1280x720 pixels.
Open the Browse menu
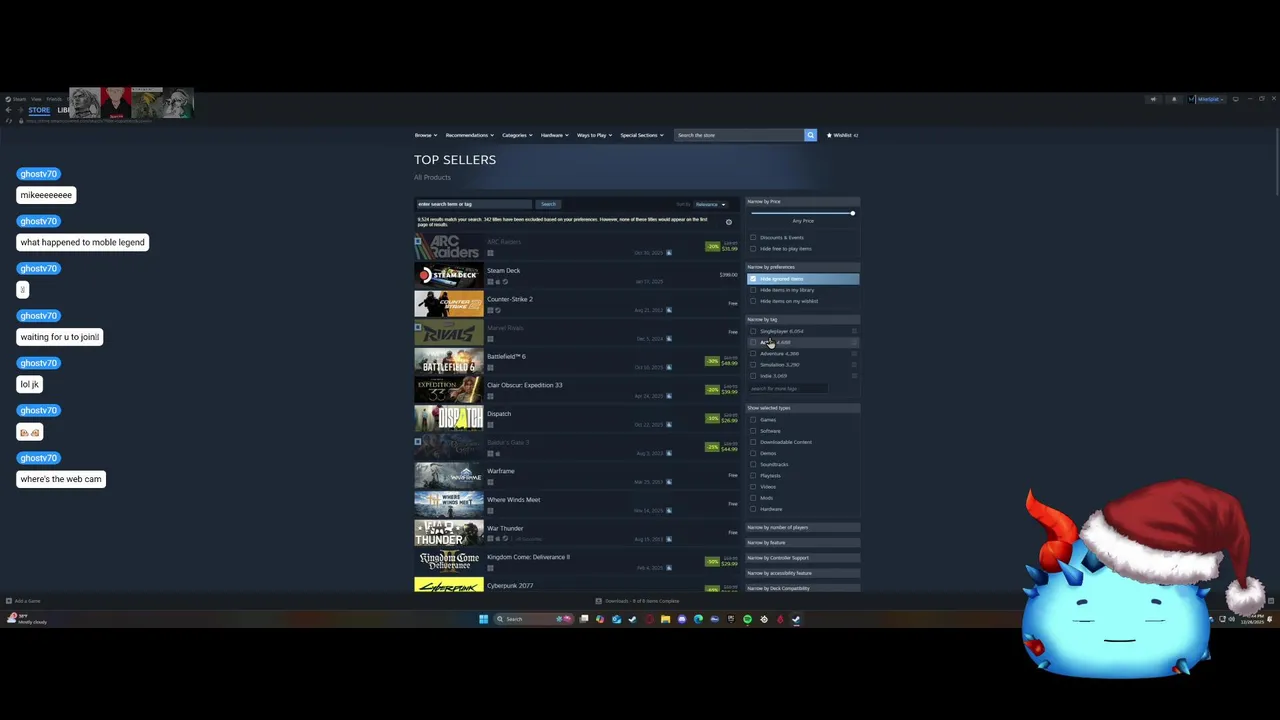pos(425,135)
